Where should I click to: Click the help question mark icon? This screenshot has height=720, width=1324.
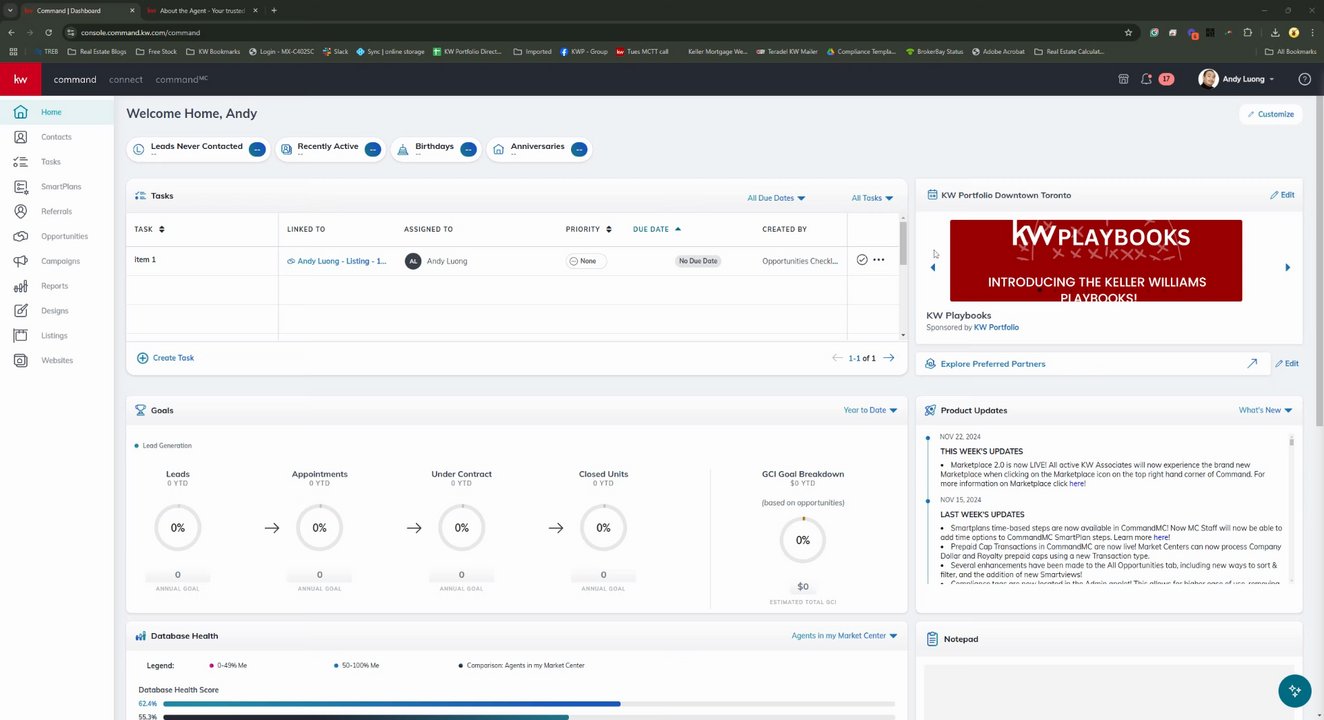pos(1304,79)
